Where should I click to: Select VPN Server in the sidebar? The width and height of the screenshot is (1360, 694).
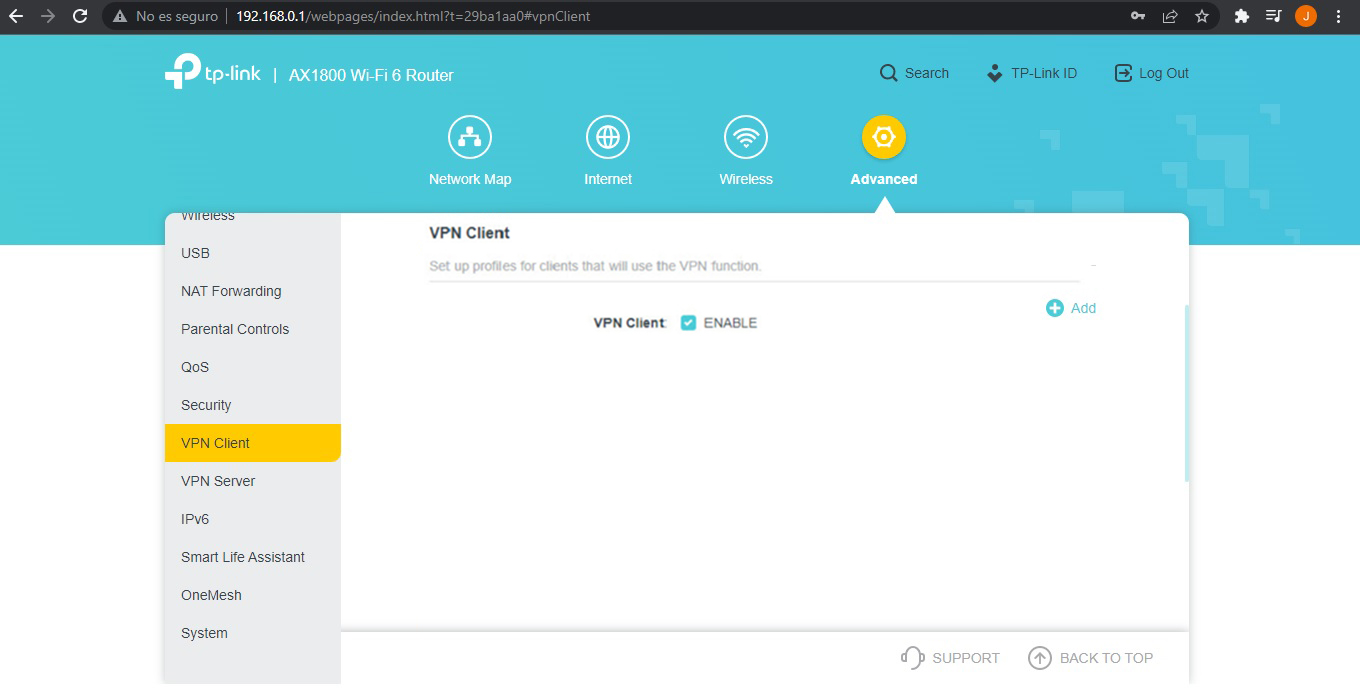[x=218, y=481]
